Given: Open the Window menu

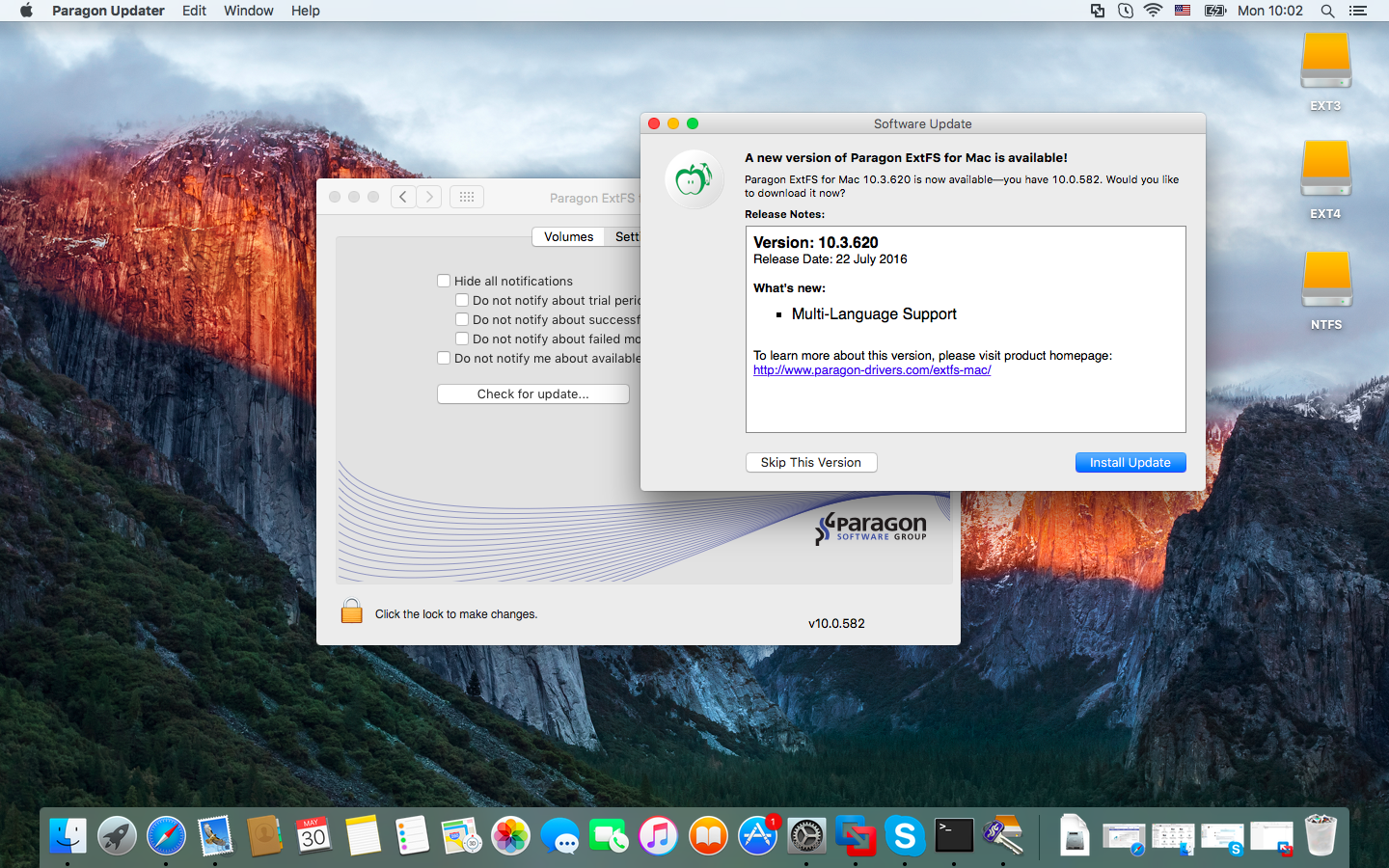Looking at the screenshot, I should [x=248, y=11].
